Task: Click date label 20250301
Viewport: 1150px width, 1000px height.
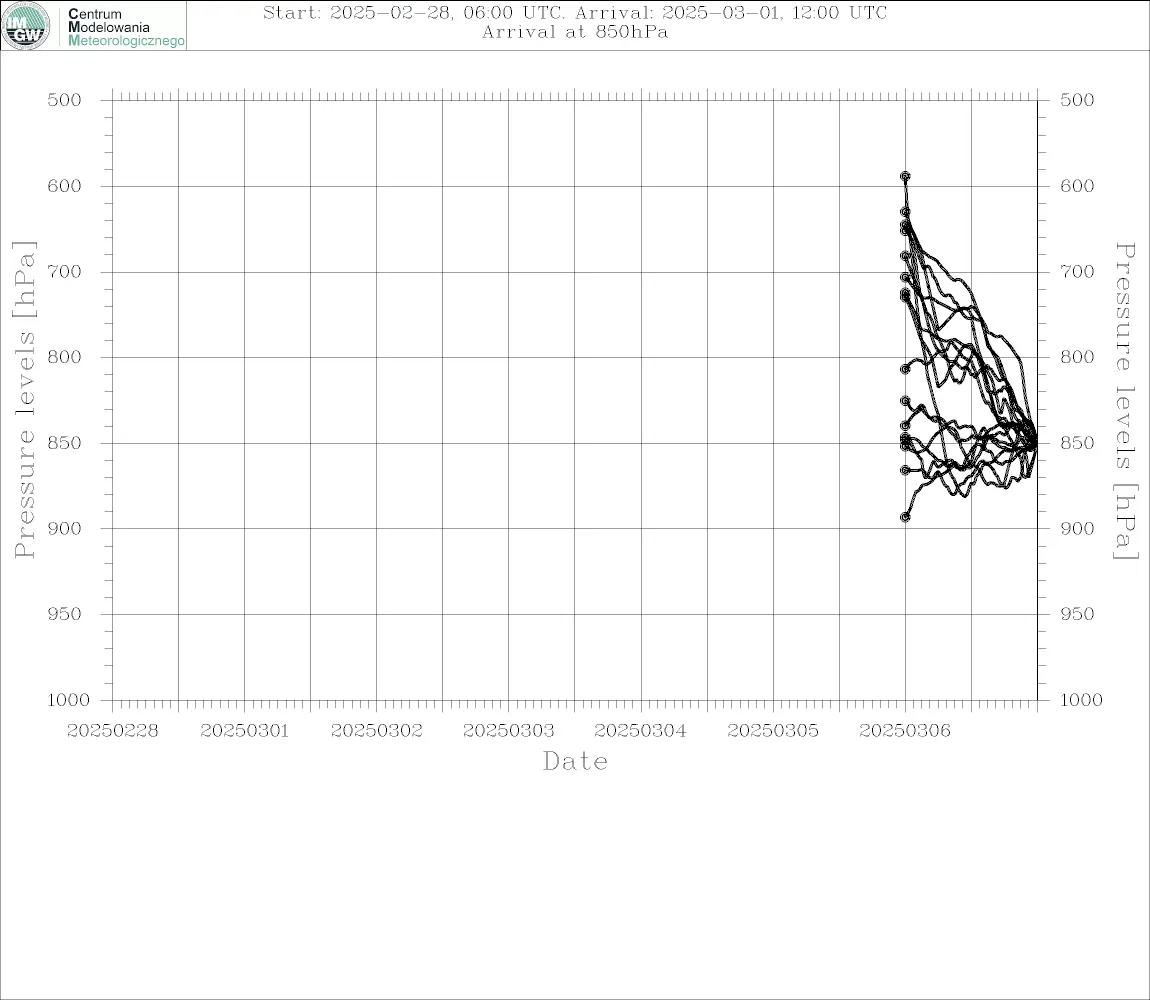Action: pyautogui.click(x=244, y=731)
